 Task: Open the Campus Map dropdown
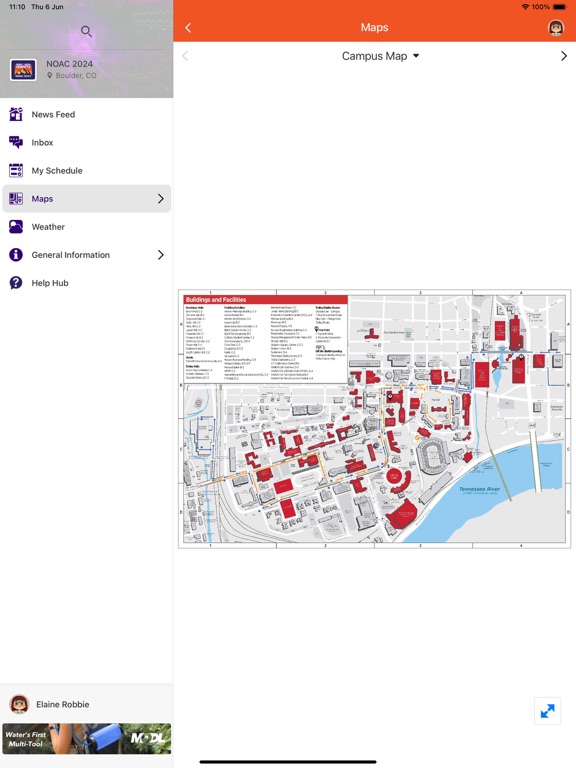[x=381, y=56]
